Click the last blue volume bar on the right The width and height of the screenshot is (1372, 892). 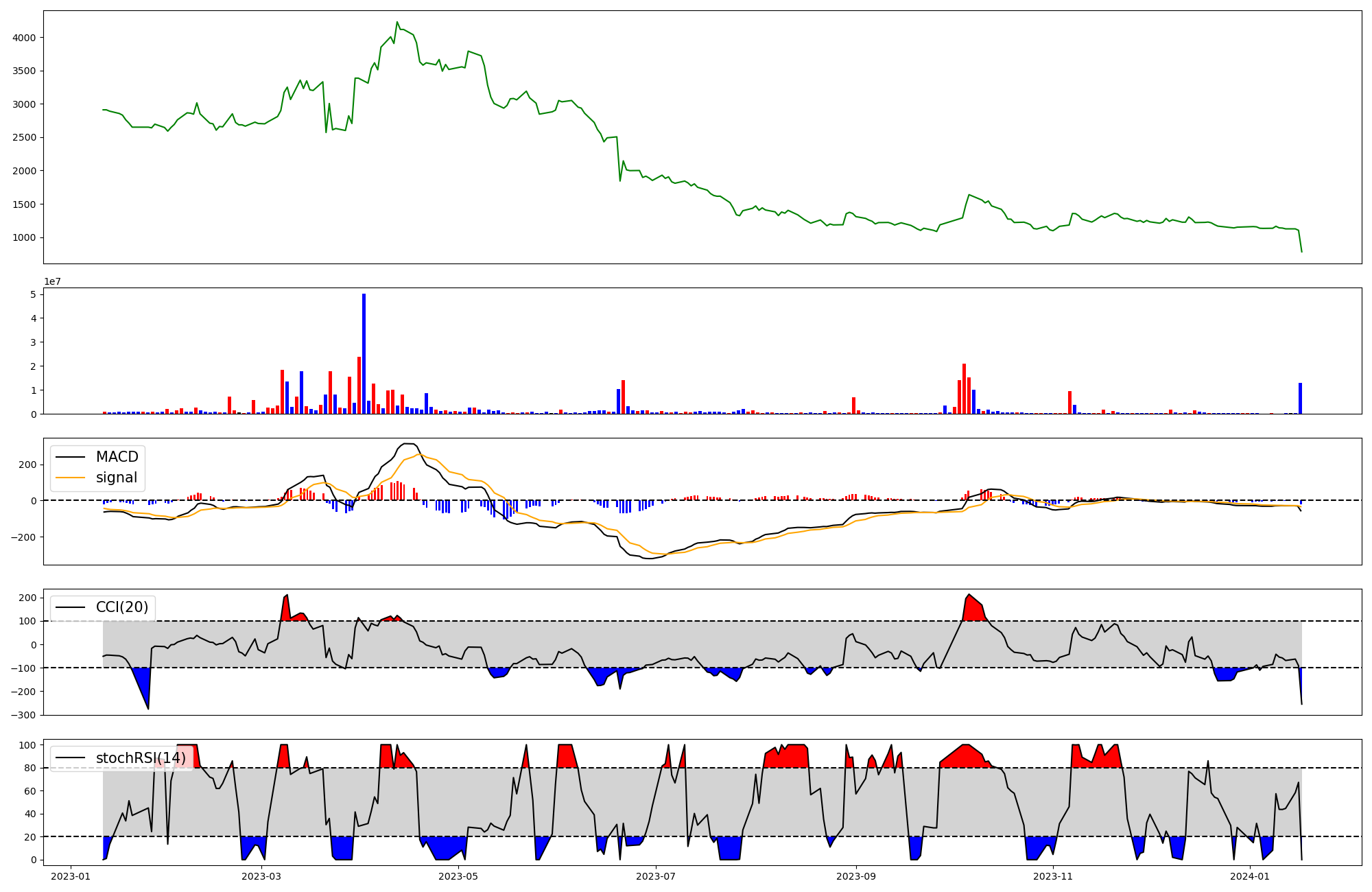point(1300,399)
